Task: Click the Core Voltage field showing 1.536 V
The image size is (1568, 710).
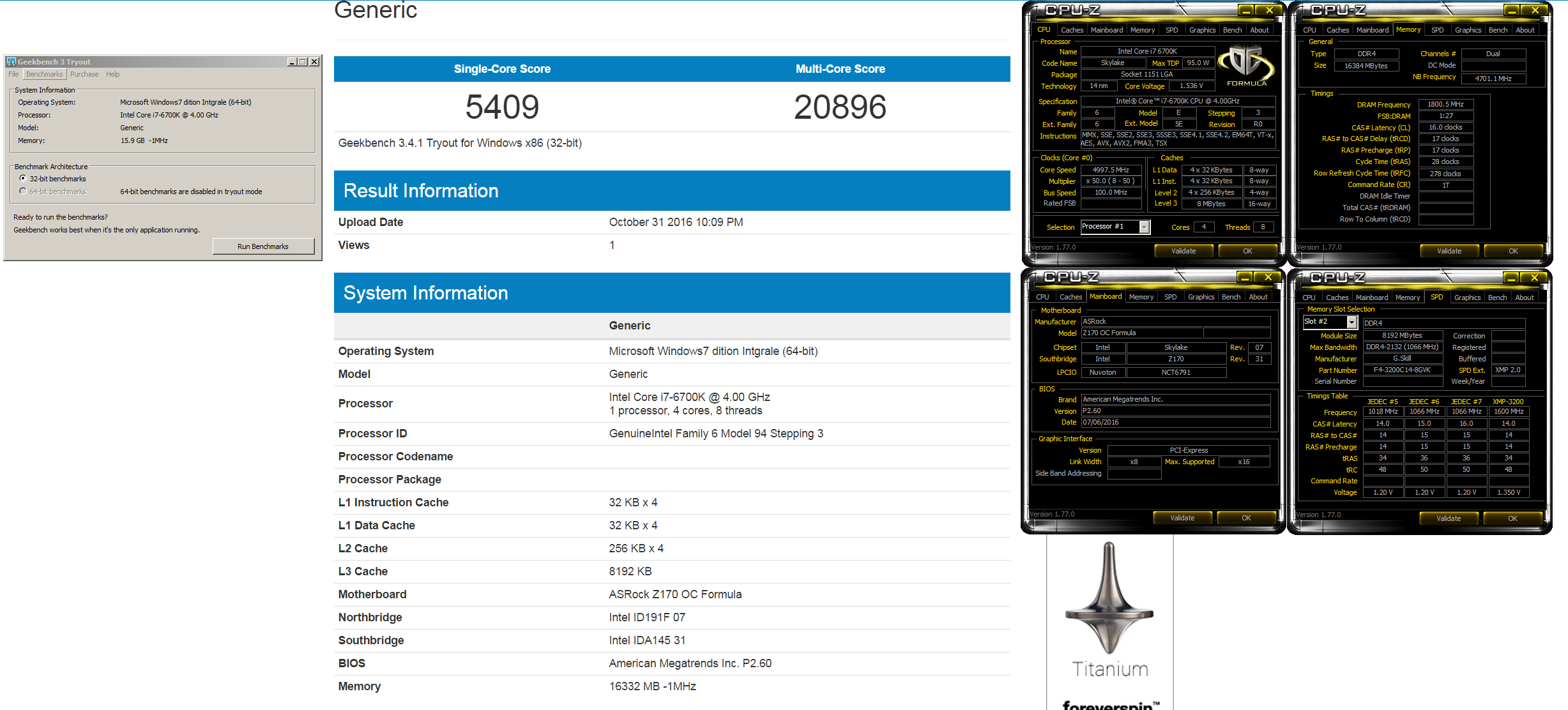Action: tap(1191, 86)
